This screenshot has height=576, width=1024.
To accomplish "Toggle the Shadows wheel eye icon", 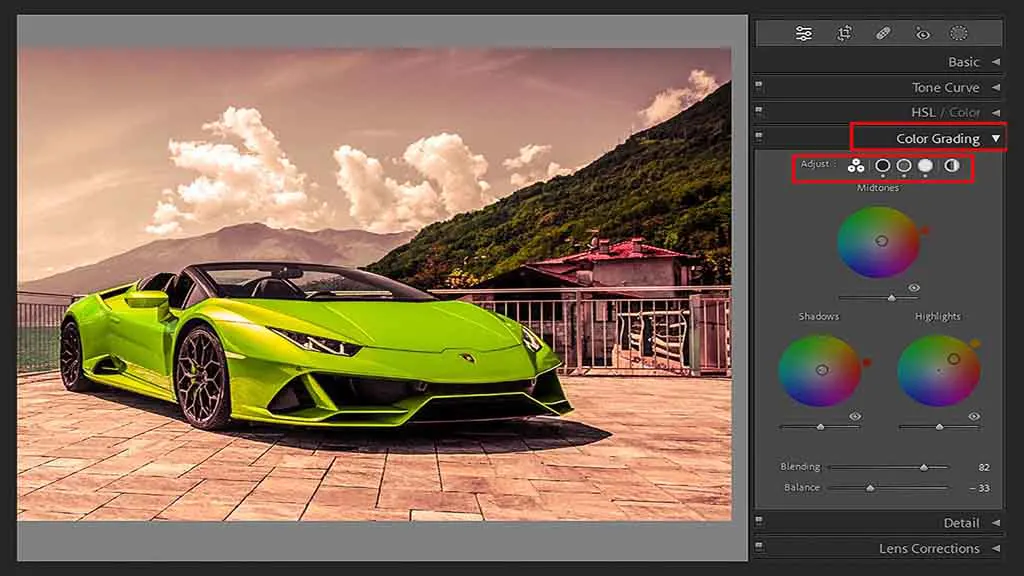I will point(855,416).
